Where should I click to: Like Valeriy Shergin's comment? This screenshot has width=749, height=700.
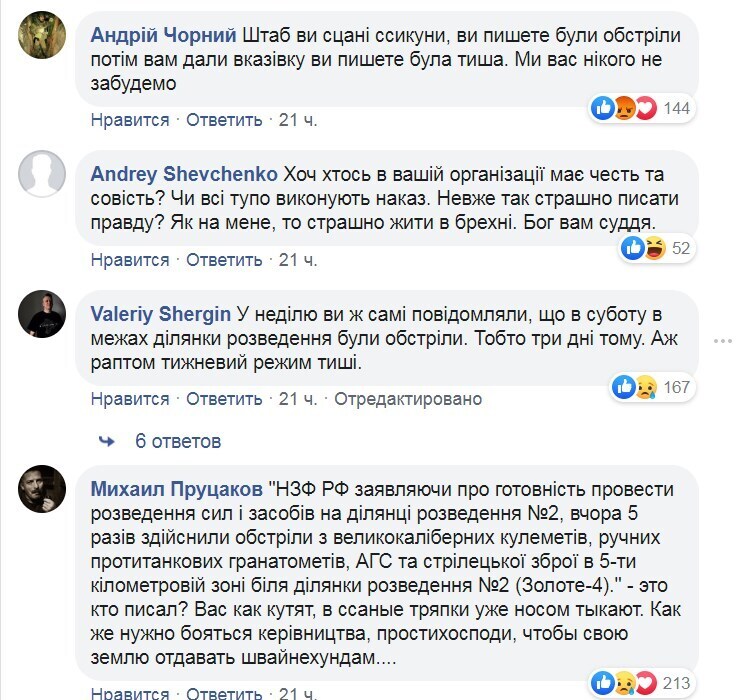[130, 399]
